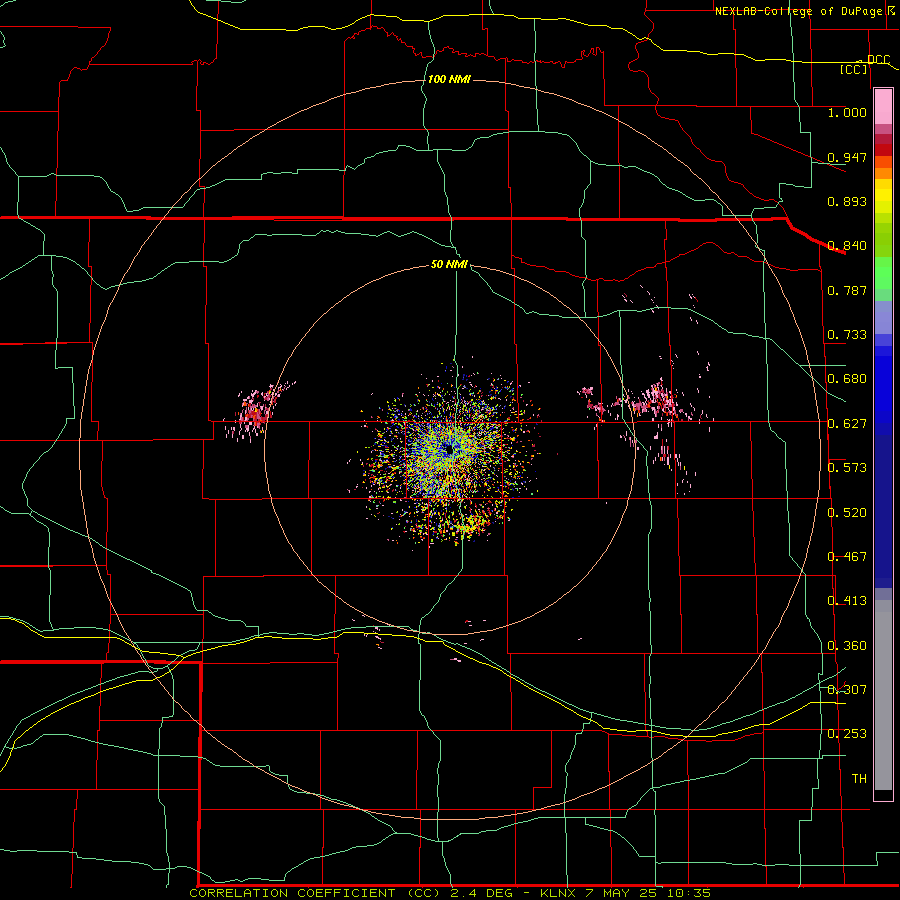The width and height of the screenshot is (900, 900).
Task: Select the 0.680 legend value
Action: 847,379
